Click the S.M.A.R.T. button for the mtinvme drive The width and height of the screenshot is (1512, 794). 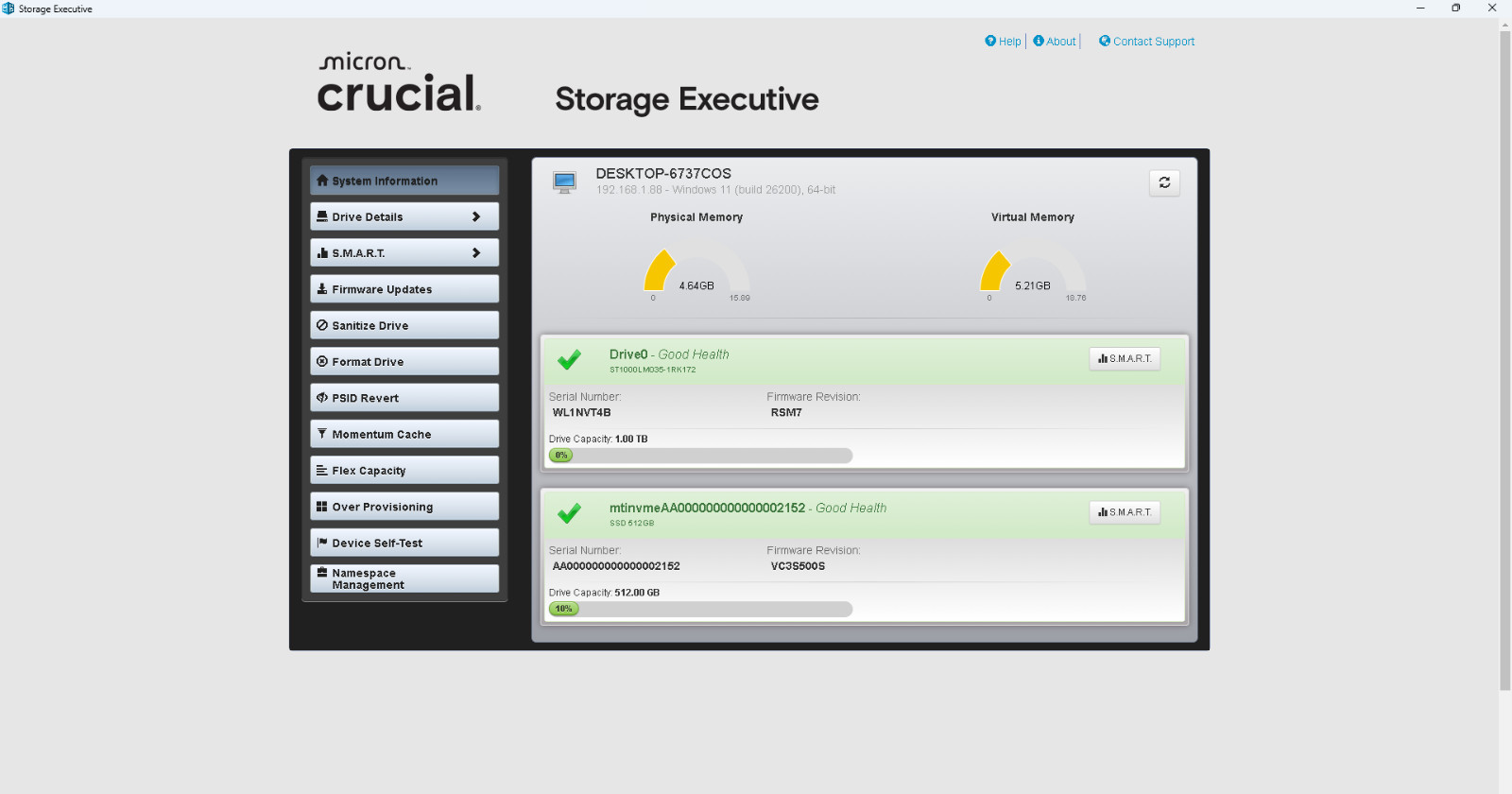1125,512
